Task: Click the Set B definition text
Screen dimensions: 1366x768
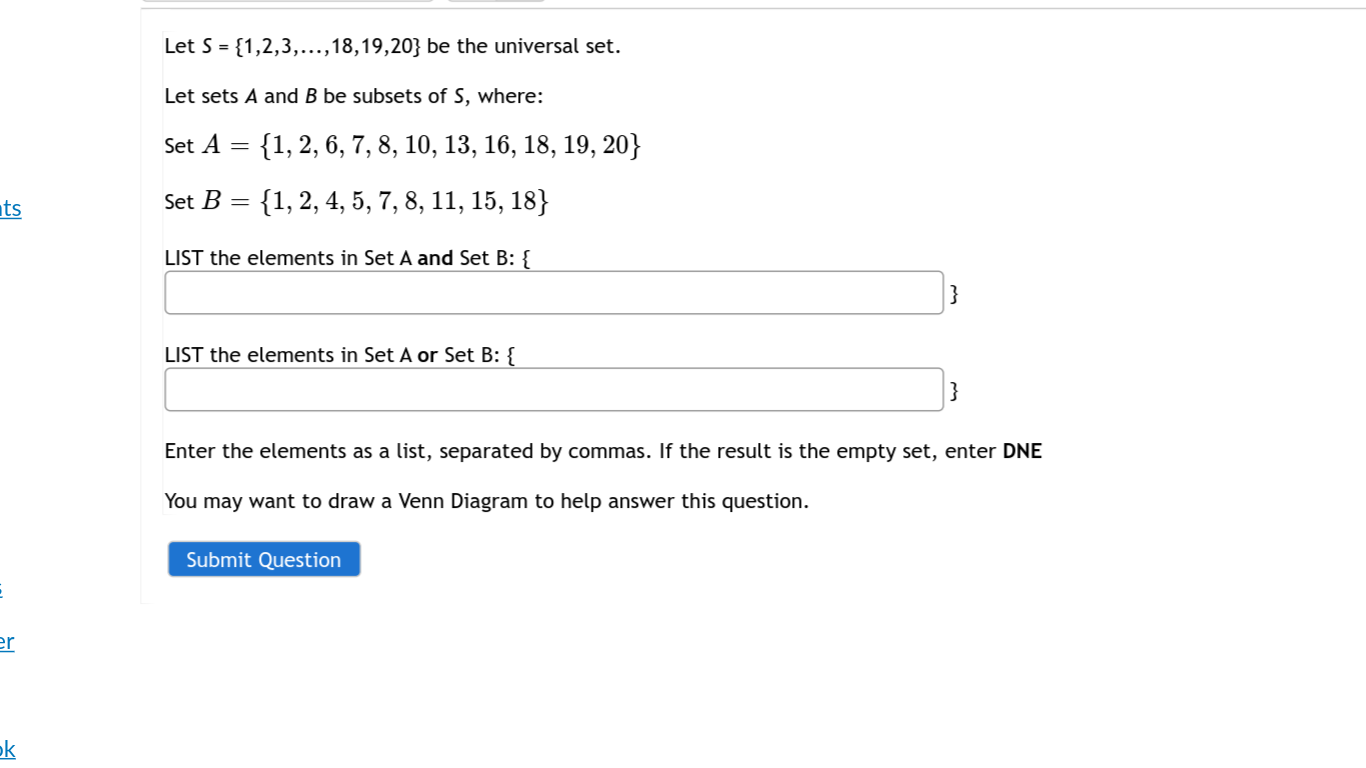Action: [x=356, y=201]
